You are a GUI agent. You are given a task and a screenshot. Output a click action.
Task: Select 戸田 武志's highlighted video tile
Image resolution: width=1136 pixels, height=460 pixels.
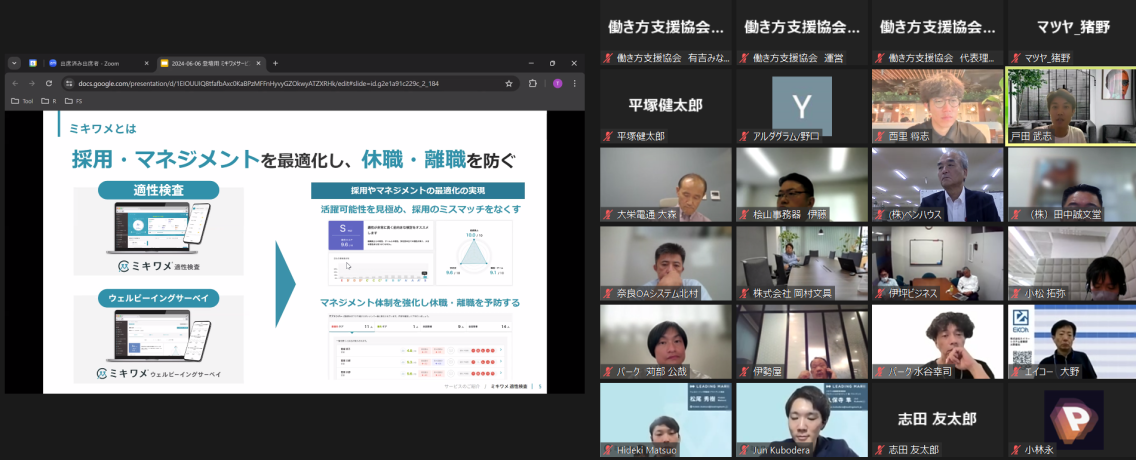tap(1070, 106)
